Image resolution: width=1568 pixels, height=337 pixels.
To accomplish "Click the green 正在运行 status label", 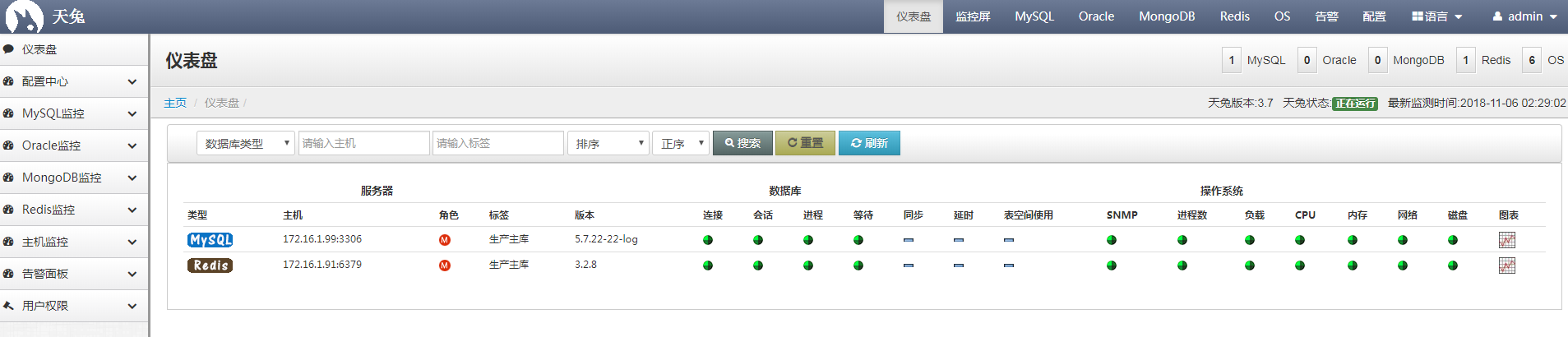I will point(1355,104).
